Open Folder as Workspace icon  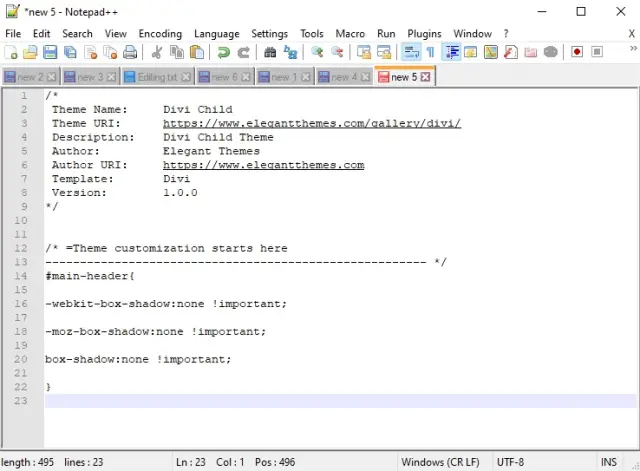[531, 52]
